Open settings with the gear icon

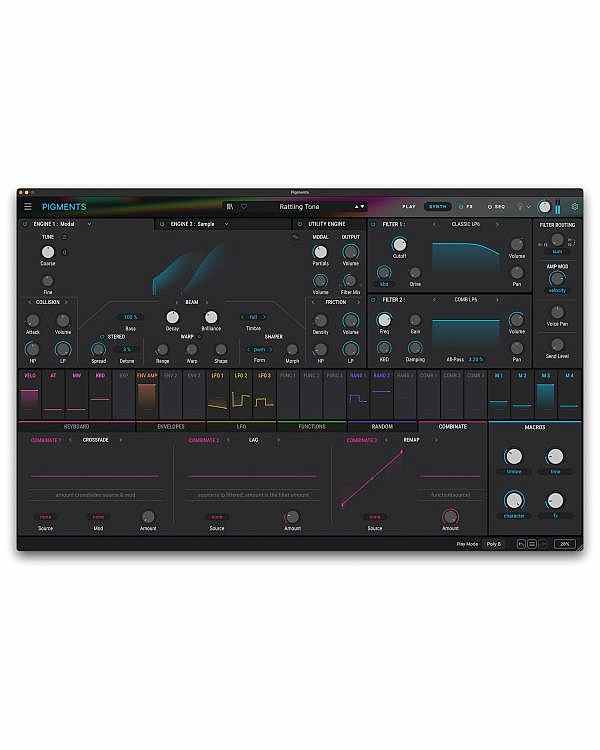coord(575,207)
